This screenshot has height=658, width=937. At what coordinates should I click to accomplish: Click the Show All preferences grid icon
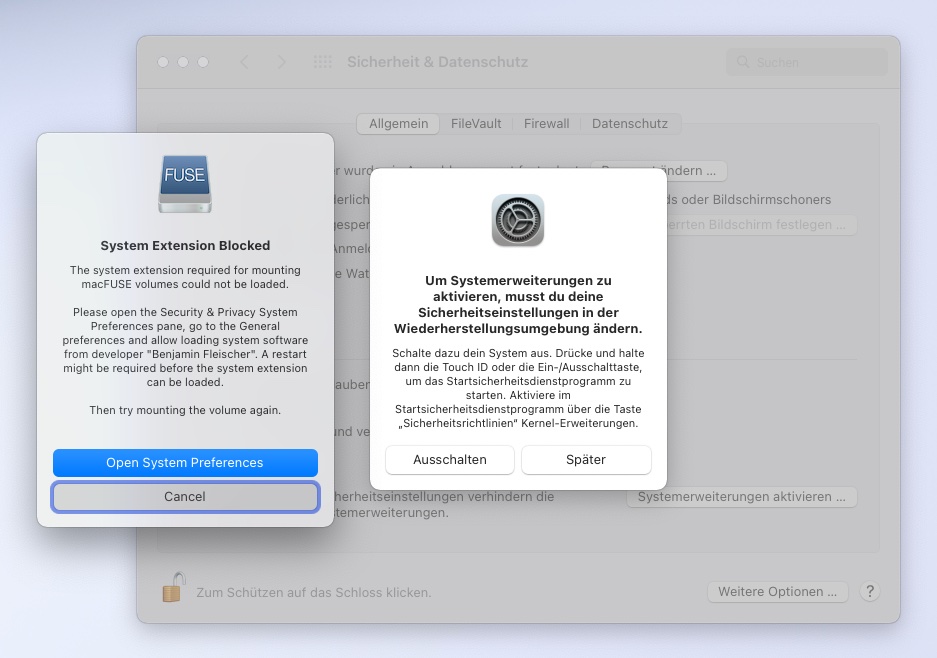[x=322, y=61]
